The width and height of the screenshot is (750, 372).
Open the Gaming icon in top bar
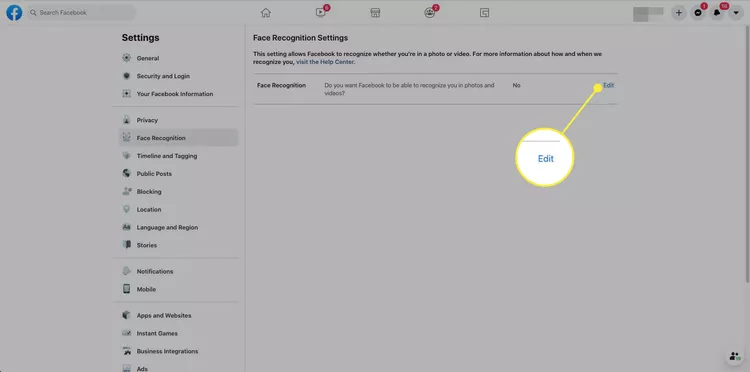click(485, 13)
